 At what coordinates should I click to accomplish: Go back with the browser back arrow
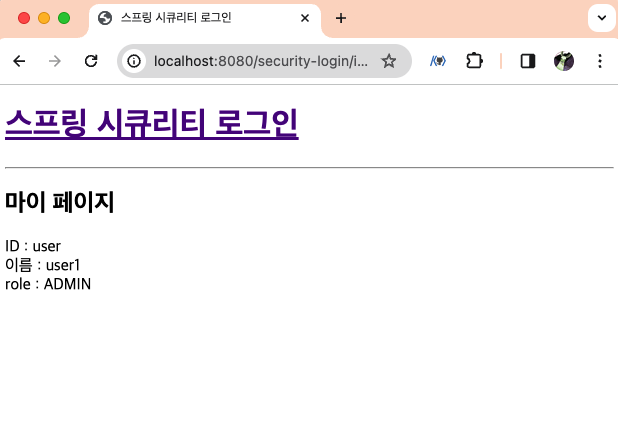(x=19, y=61)
